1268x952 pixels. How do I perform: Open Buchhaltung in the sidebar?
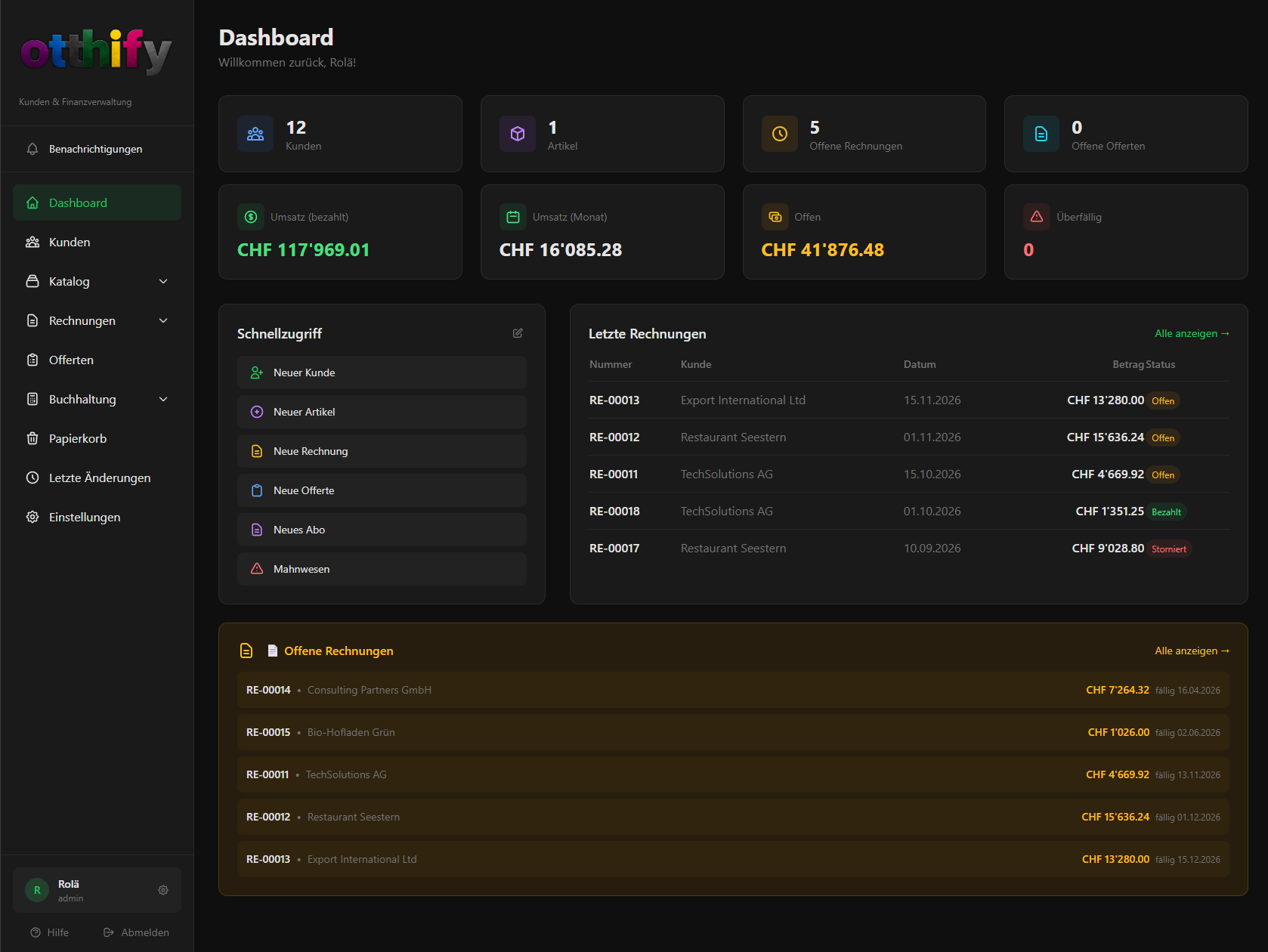point(97,399)
